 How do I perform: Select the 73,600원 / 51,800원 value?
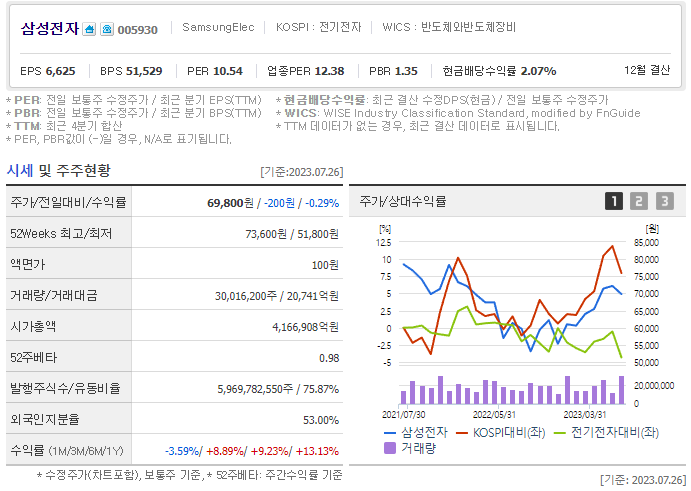coord(292,234)
